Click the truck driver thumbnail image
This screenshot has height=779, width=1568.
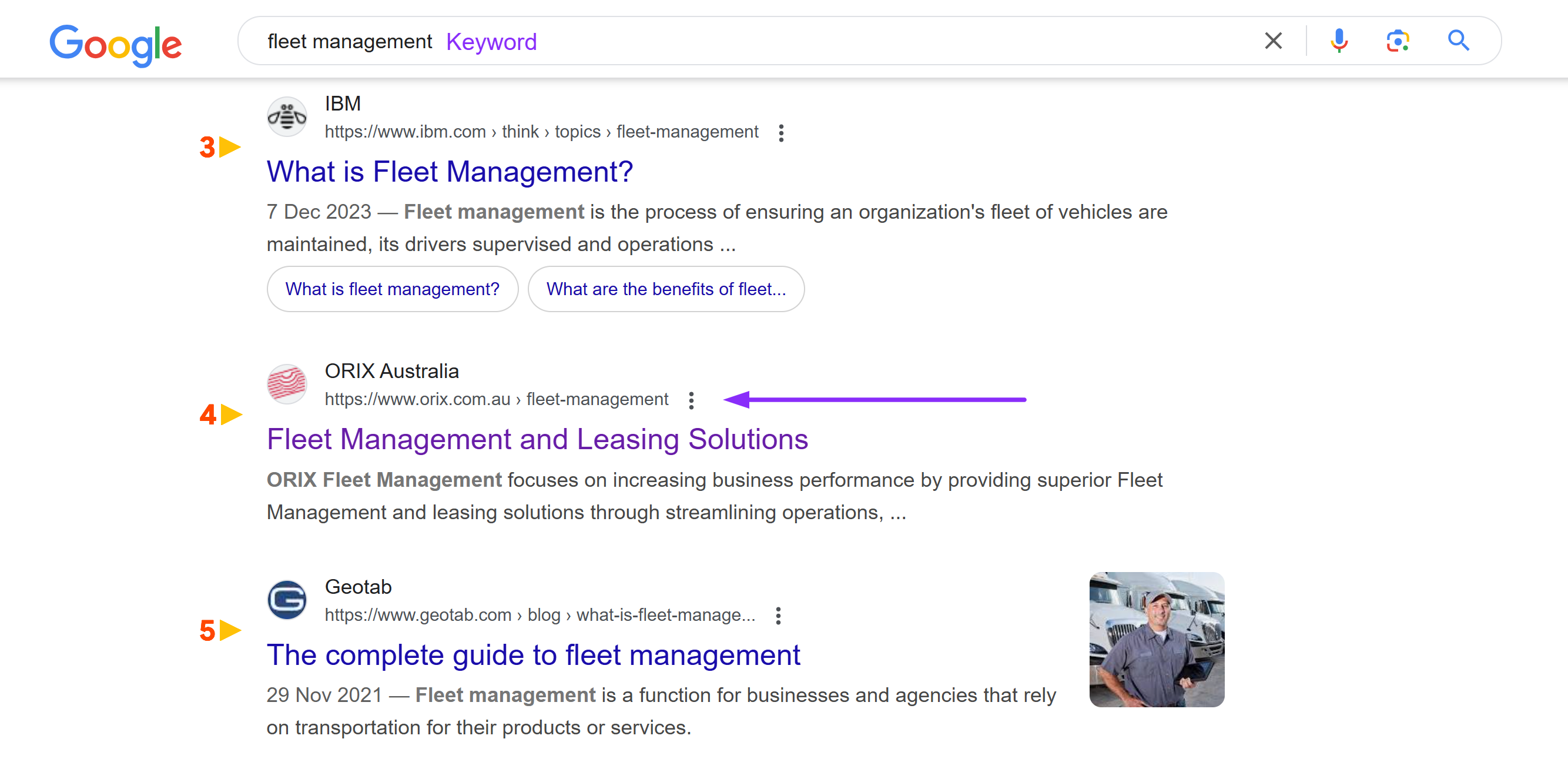(1157, 640)
